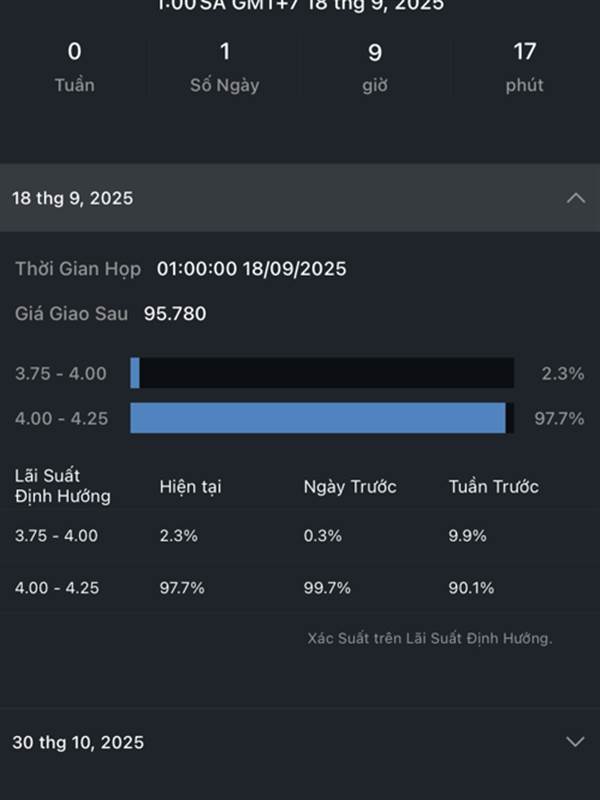Click the 9.9% Tuần Trước table cell

tap(467, 536)
